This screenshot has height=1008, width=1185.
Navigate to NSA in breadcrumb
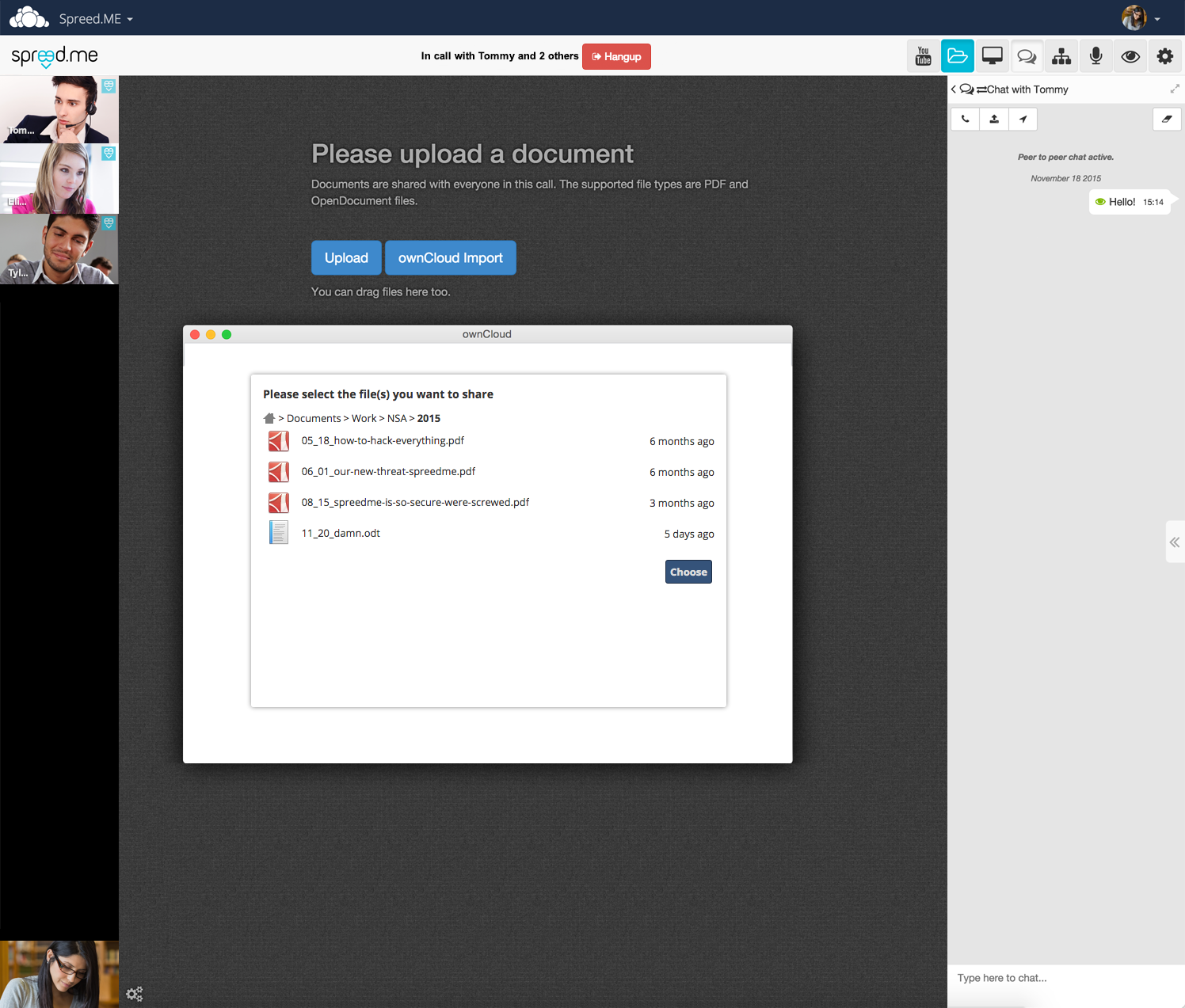click(x=397, y=418)
